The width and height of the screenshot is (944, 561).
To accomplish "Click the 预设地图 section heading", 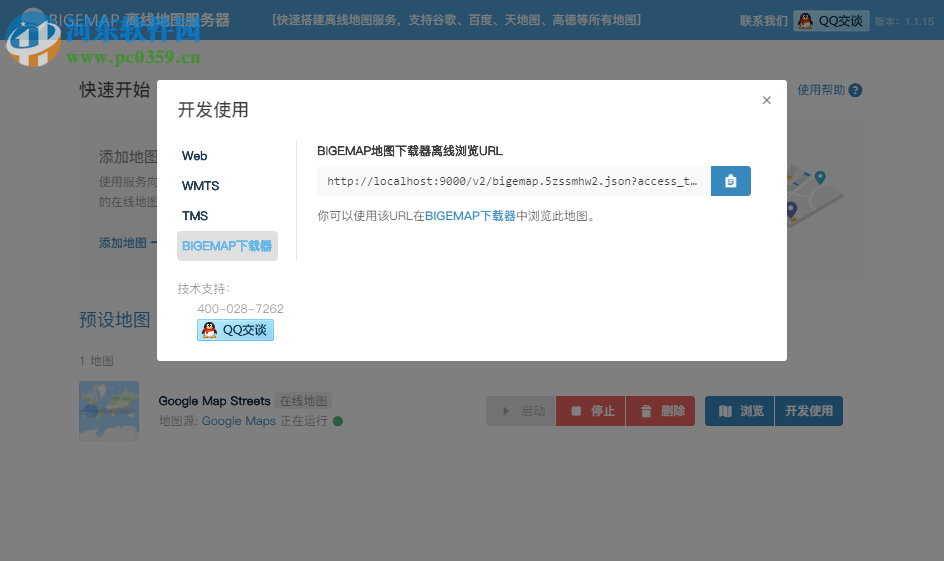I will click(x=114, y=320).
